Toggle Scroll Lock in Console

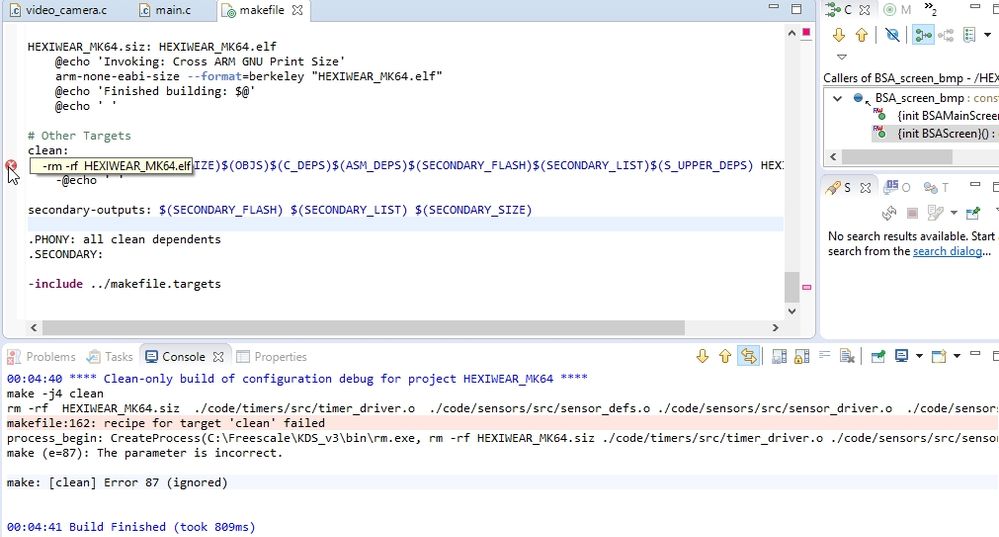point(802,356)
